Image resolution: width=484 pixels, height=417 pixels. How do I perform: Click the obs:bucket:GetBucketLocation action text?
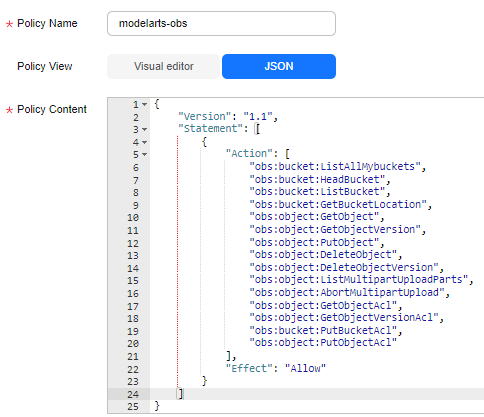pos(338,204)
